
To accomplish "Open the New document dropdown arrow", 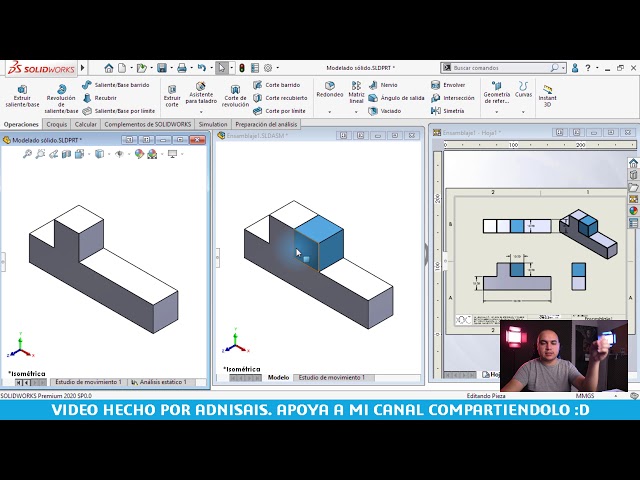I will click(x=131, y=68).
